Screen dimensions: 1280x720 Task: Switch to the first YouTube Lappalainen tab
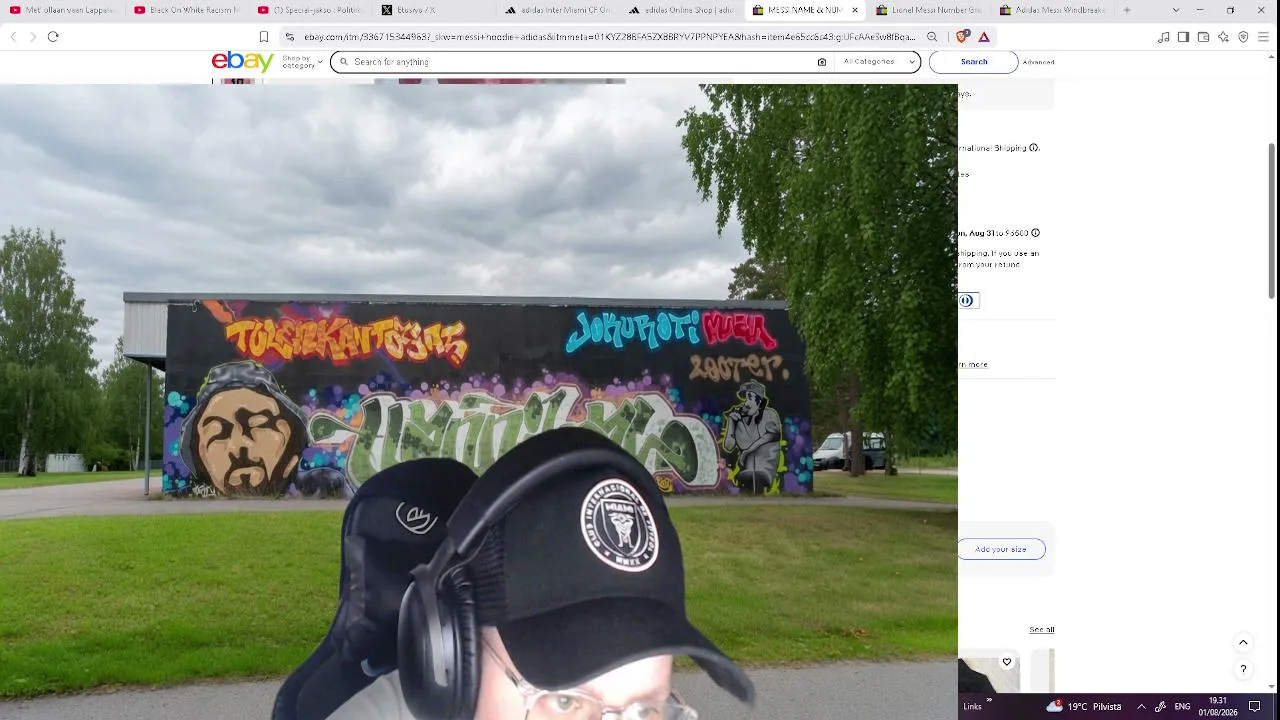(x=64, y=10)
